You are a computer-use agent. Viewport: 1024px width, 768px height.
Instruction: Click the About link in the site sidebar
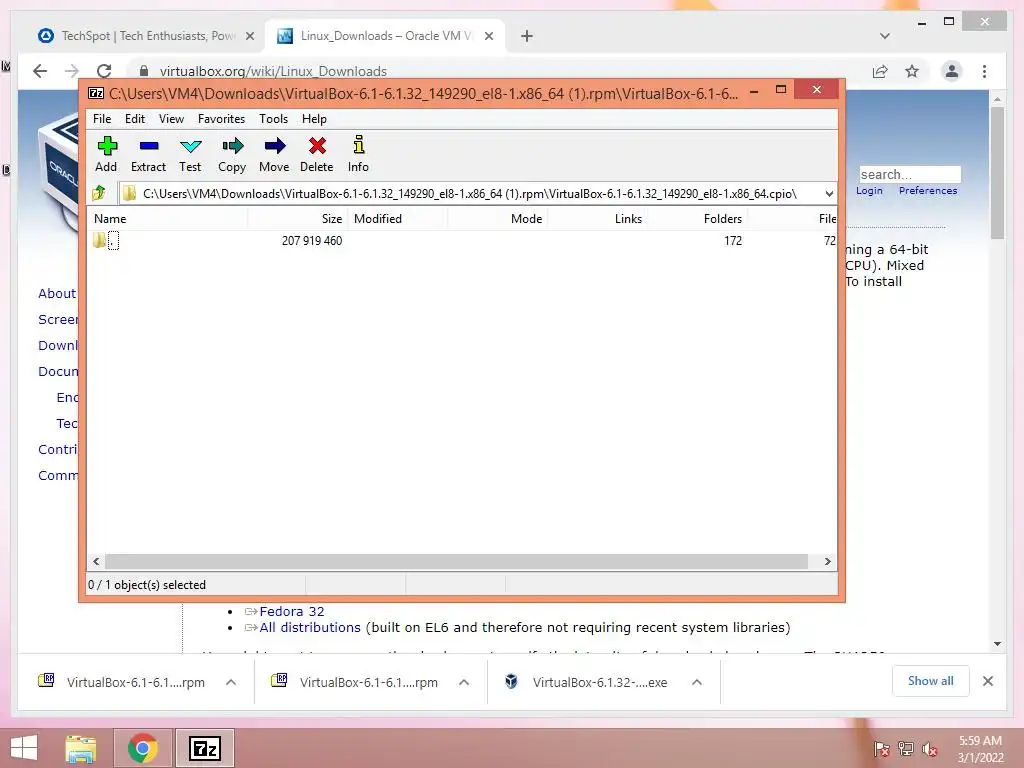(x=57, y=293)
